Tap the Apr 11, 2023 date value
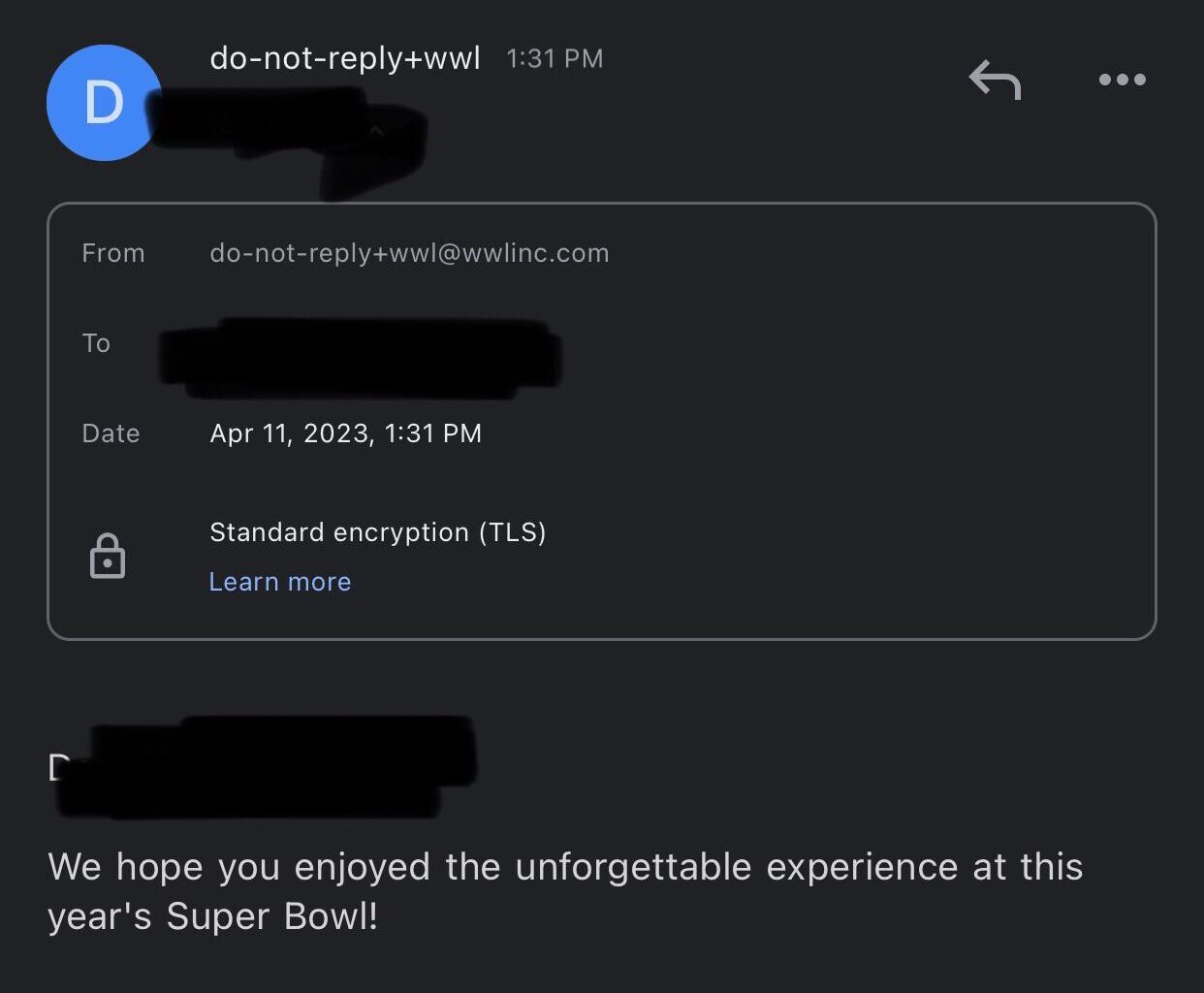Screen dimensions: 1204x993 tap(345, 433)
